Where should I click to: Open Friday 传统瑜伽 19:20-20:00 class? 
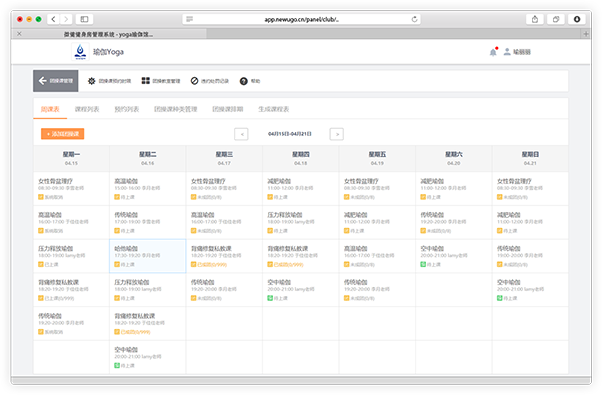coord(377,290)
